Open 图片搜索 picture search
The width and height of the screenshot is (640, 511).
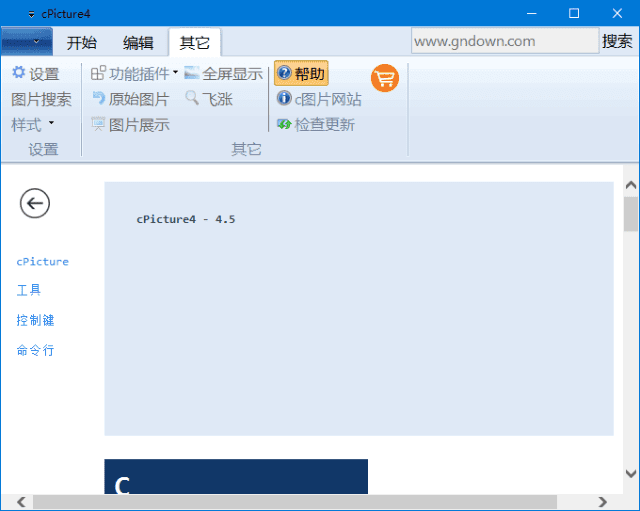coord(41,99)
